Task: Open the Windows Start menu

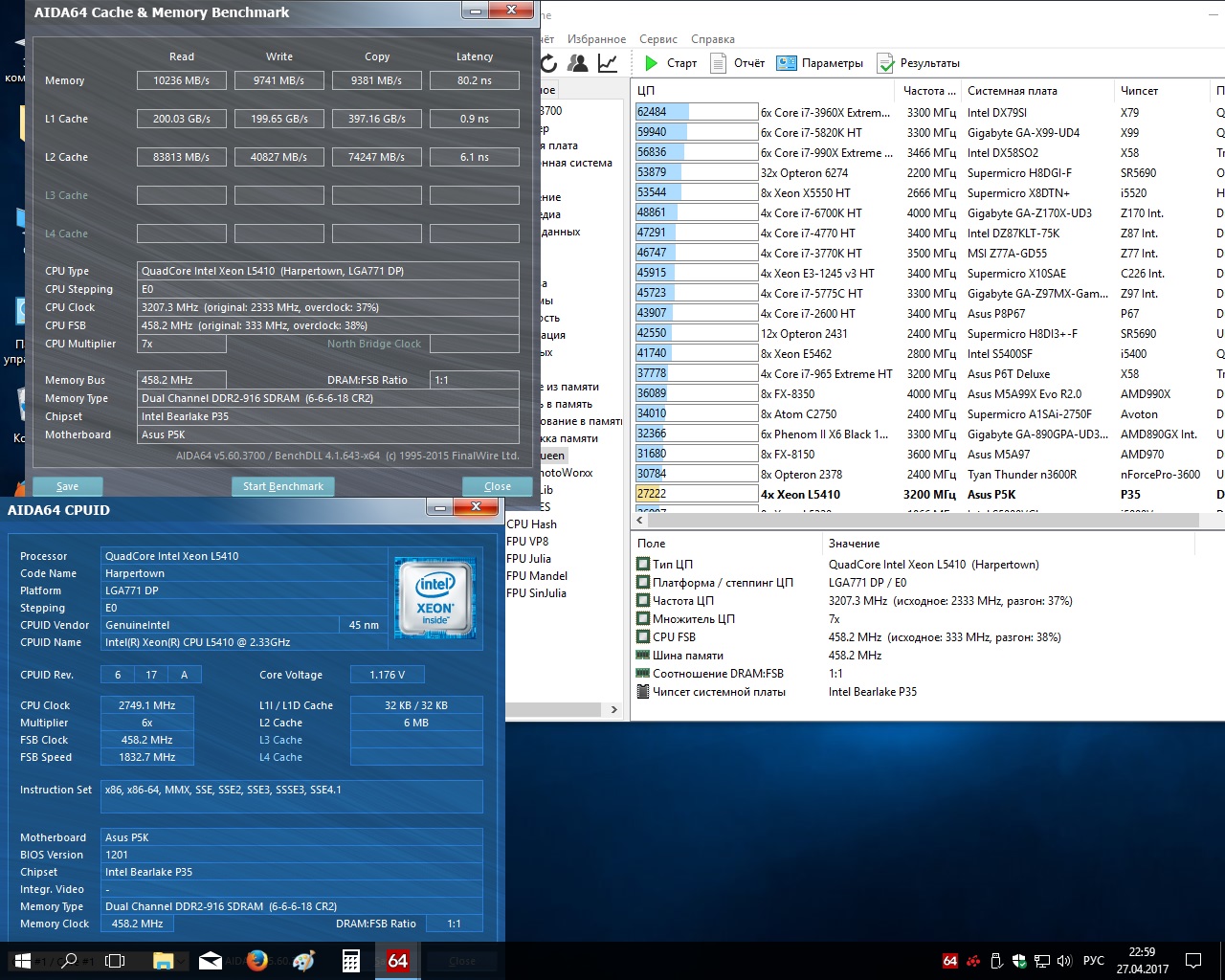Action: [x=22, y=961]
